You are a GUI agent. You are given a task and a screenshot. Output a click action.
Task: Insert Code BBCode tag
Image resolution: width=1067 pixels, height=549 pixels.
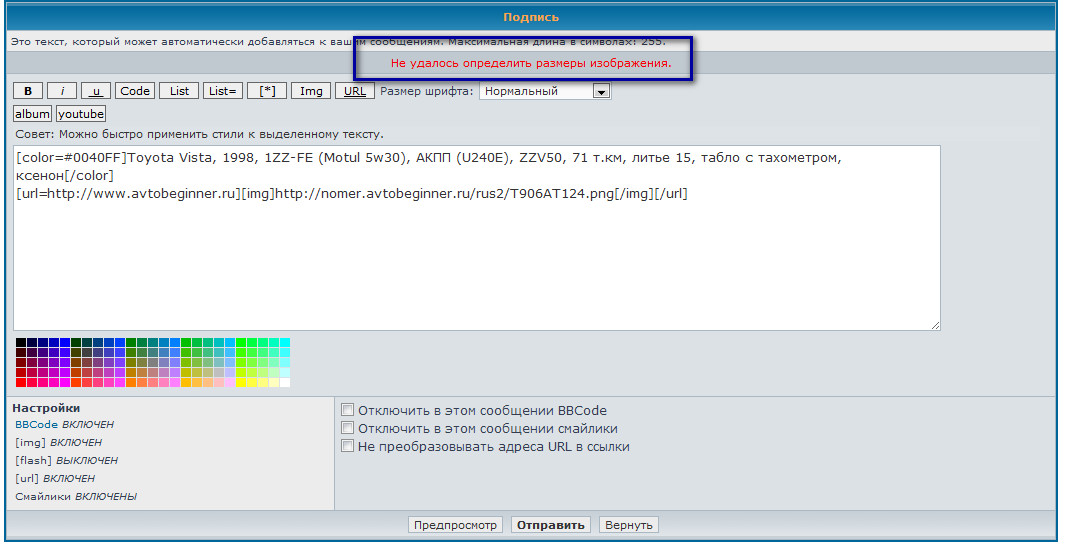[135, 91]
